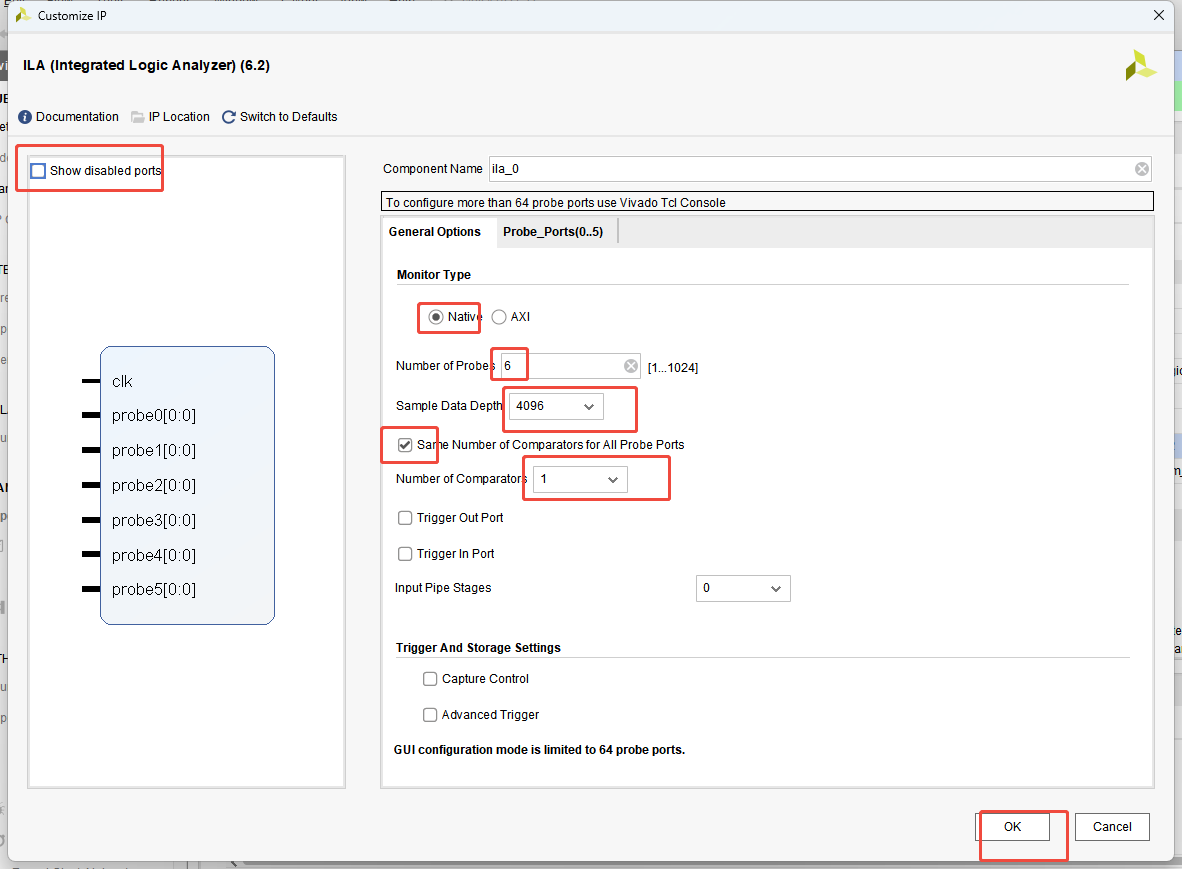Image resolution: width=1182 pixels, height=869 pixels.
Task: Open the Documentation info icon
Action: 25,117
